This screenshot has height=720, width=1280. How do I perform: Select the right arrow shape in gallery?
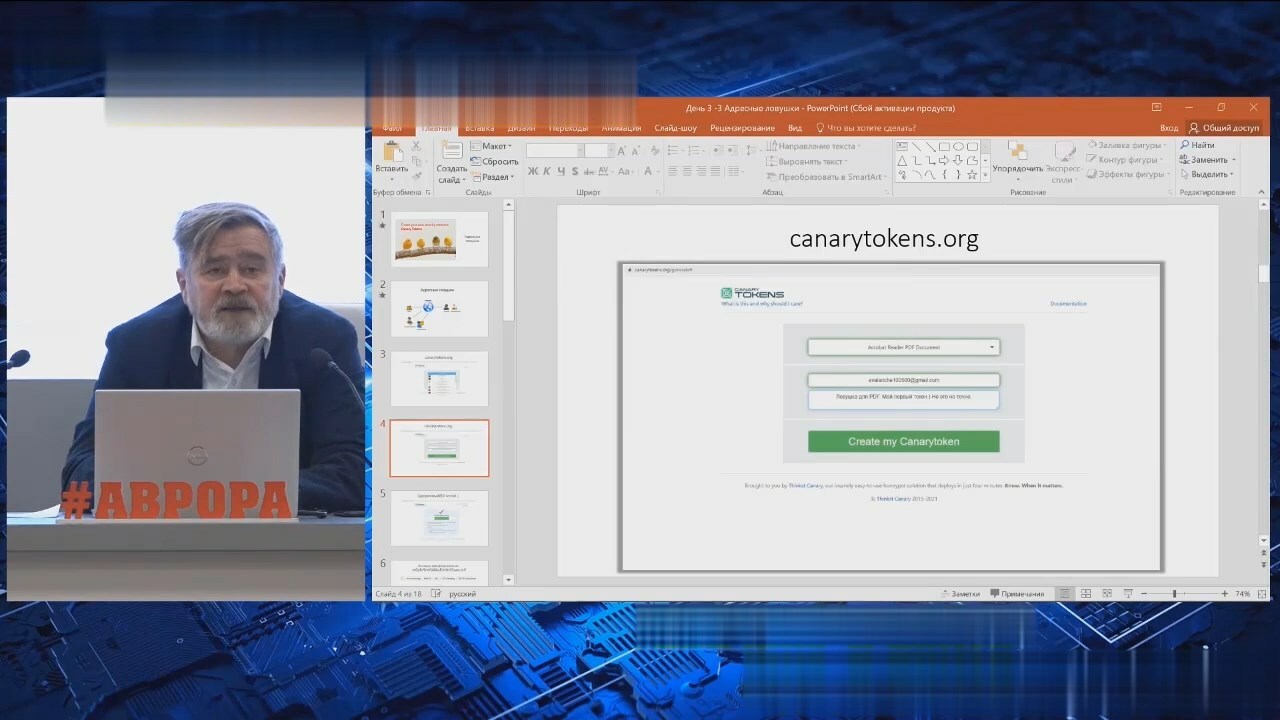pyautogui.click(x=944, y=160)
